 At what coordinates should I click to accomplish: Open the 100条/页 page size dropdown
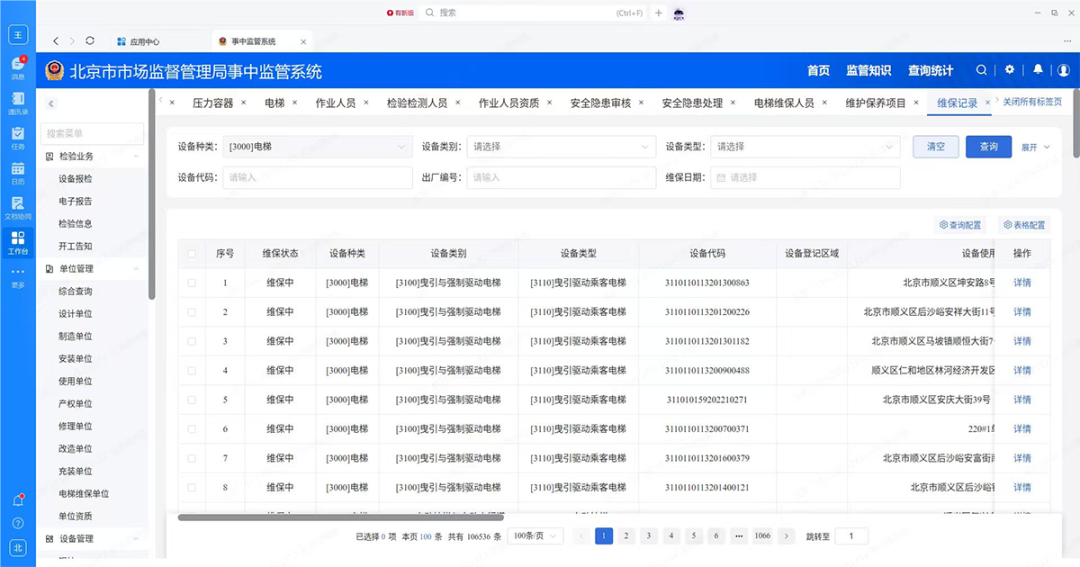[535, 536]
